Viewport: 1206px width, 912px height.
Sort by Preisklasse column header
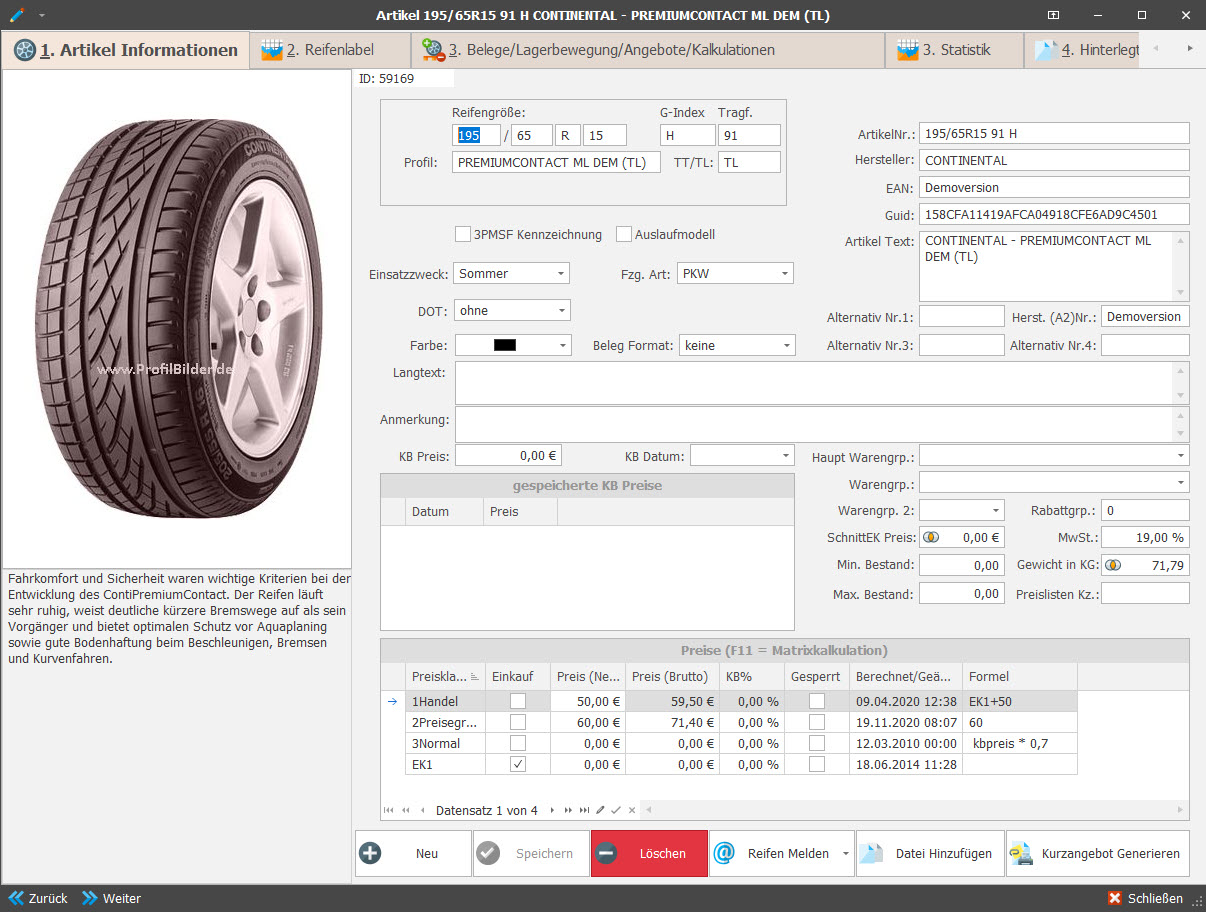pos(447,676)
